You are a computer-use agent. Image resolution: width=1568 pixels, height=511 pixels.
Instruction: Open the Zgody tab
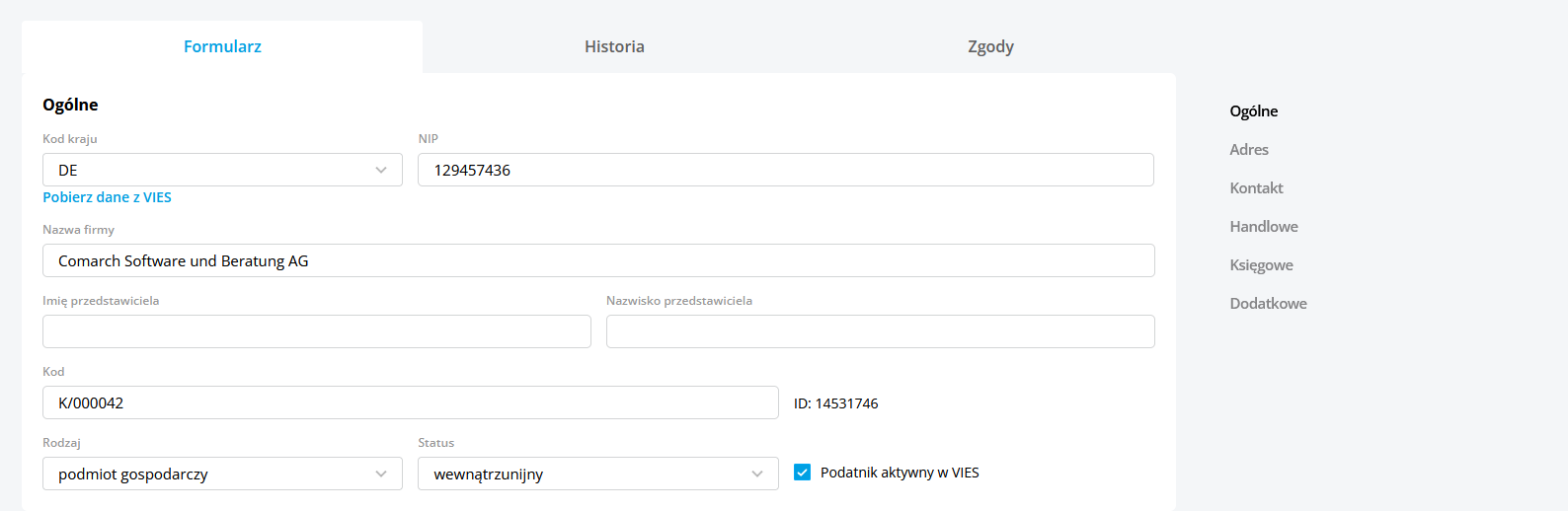click(x=990, y=46)
